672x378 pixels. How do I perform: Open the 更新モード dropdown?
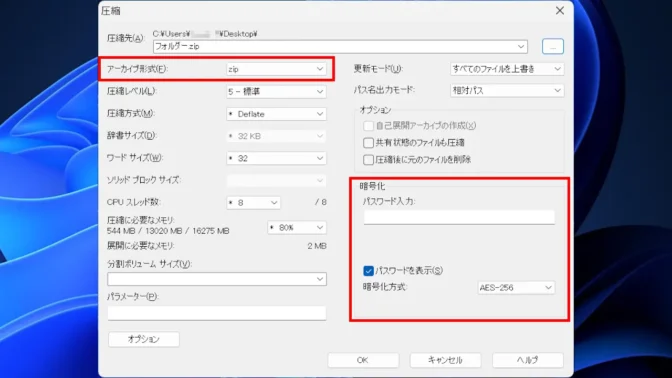507,69
